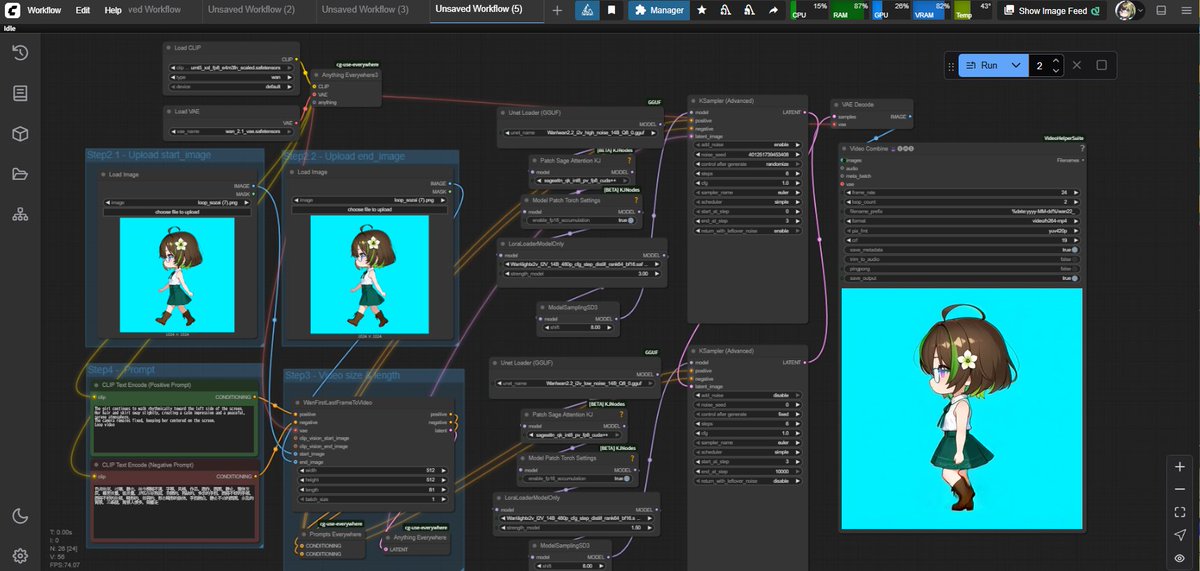This screenshot has width=1200, height=571.
Task: Open help icon on upper Patch Sage Attention
Action: 629,160
